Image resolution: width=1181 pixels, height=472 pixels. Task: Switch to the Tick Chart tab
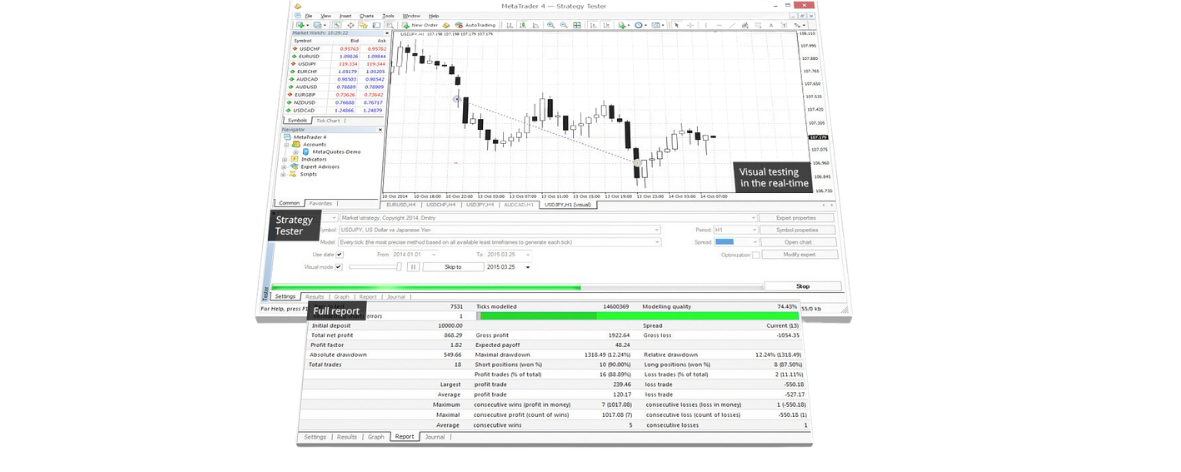pyautogui.click(x=328, y=120)
